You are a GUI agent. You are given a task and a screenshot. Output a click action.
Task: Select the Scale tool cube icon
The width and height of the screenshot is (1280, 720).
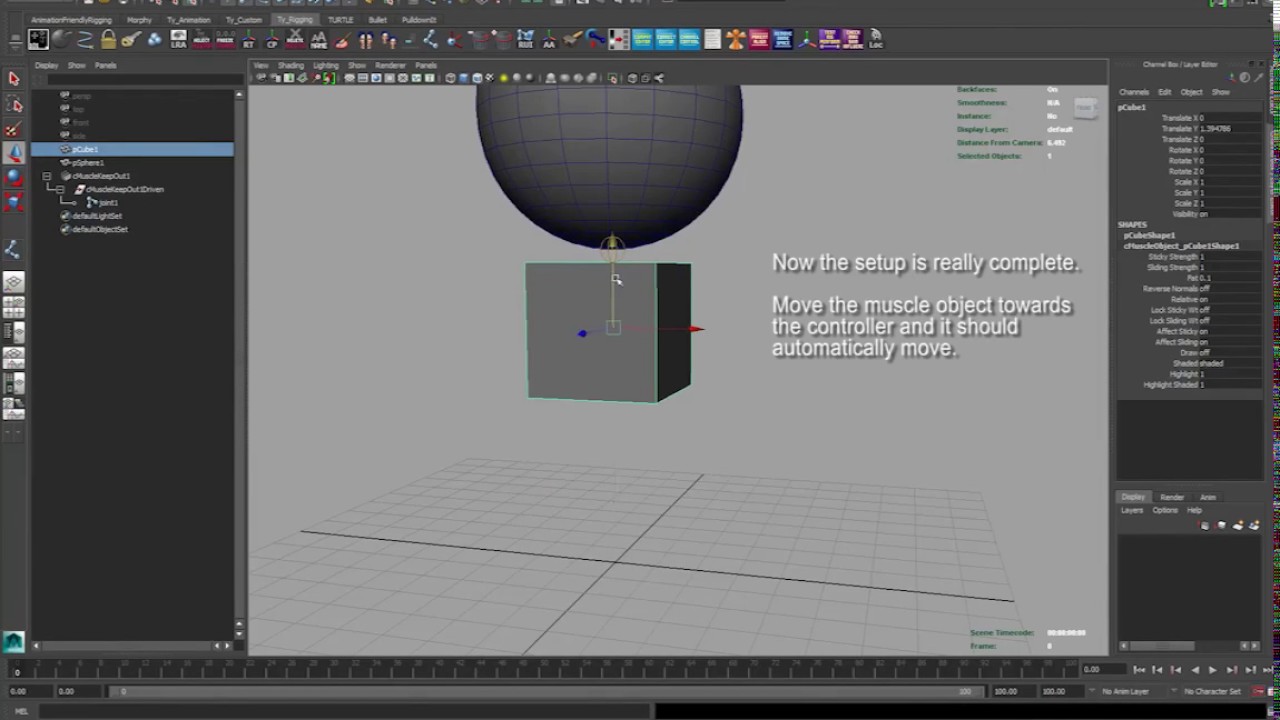(x=14, y=201)
